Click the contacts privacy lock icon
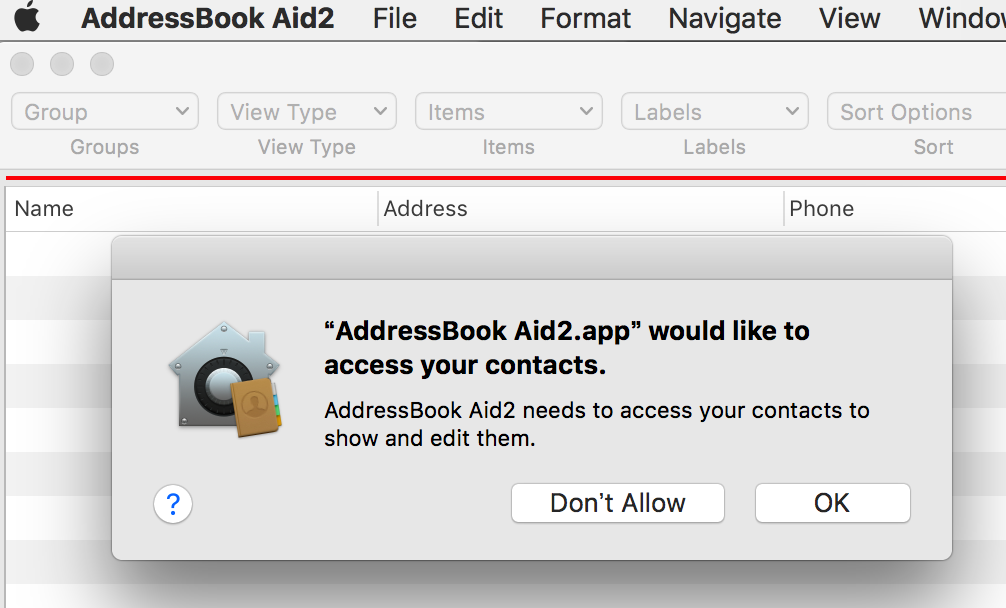Screen dimensions: 1006x608 (x=225, y=379)
